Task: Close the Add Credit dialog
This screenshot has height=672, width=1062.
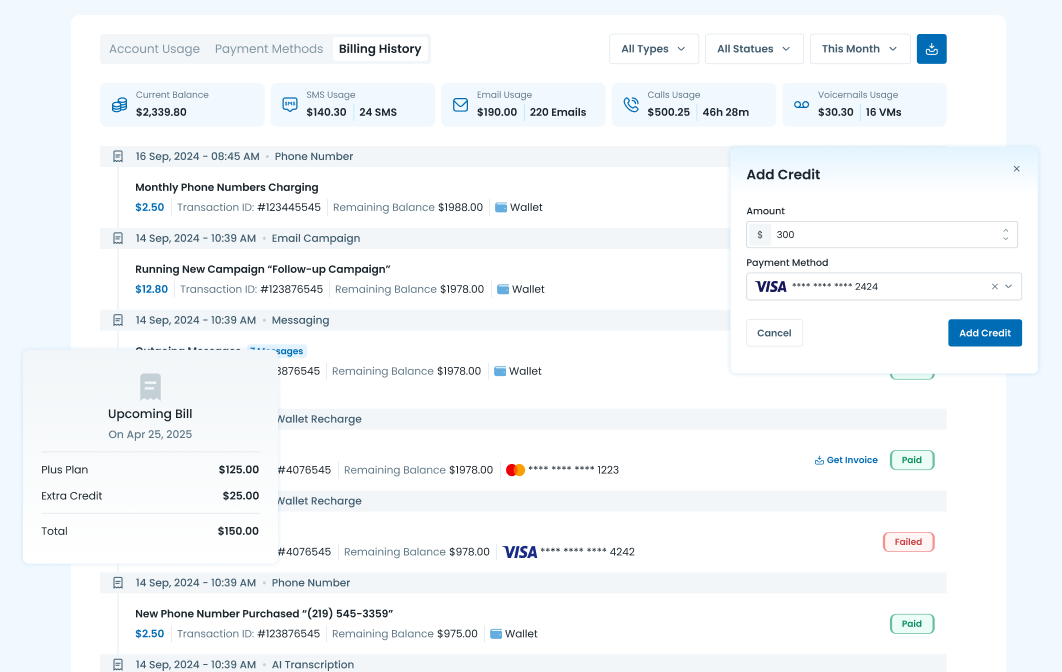Action: point(1016,169)
